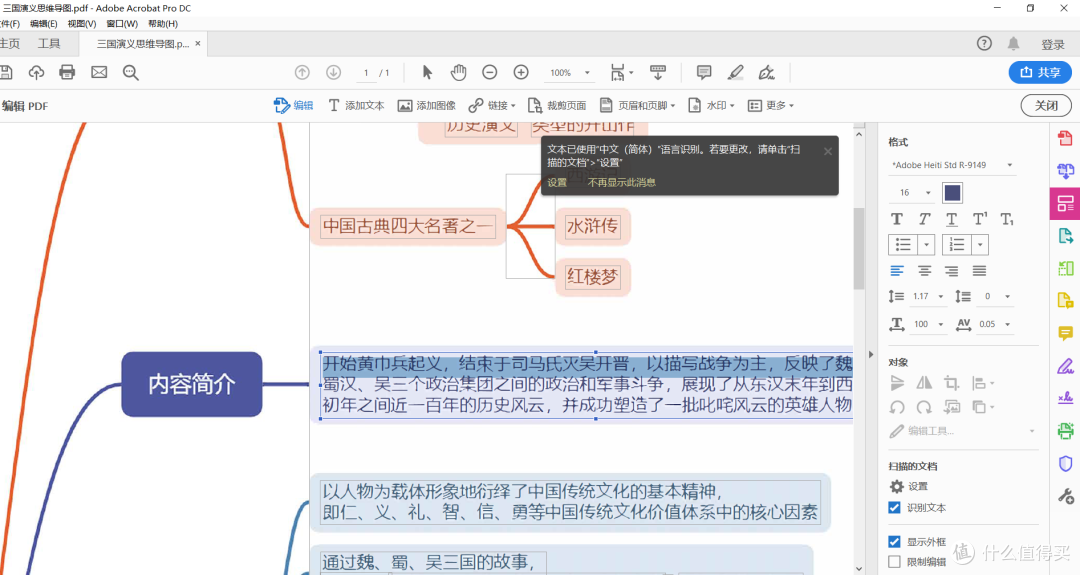Dismiss the language notification popup
The image size is (1080, 575).
pyautogui.click(x=828, y=151)
